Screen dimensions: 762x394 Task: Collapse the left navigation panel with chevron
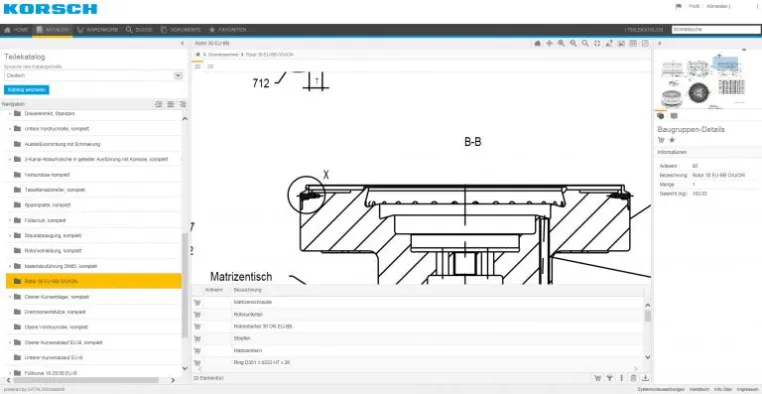coord(182,43)
